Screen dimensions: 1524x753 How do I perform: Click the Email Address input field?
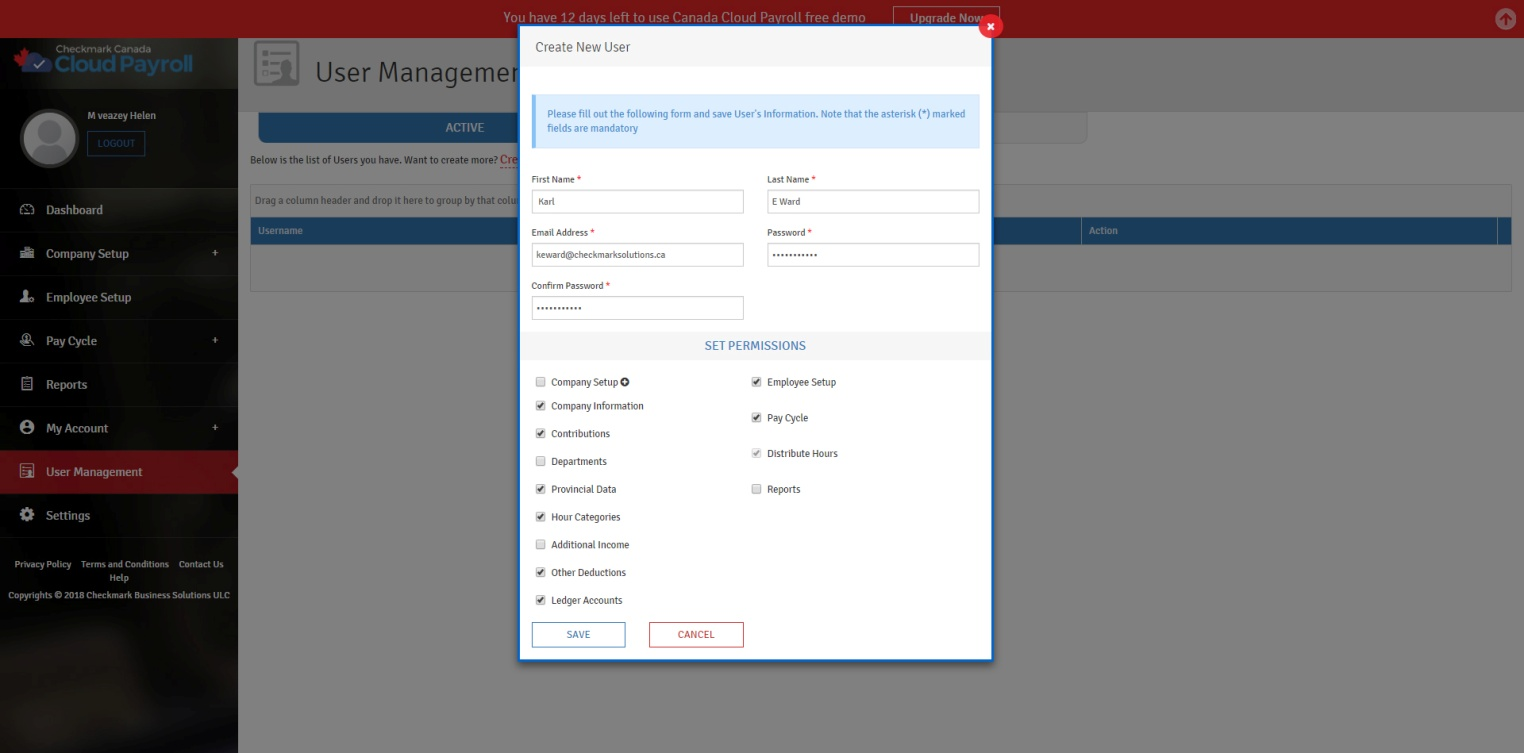637,255
